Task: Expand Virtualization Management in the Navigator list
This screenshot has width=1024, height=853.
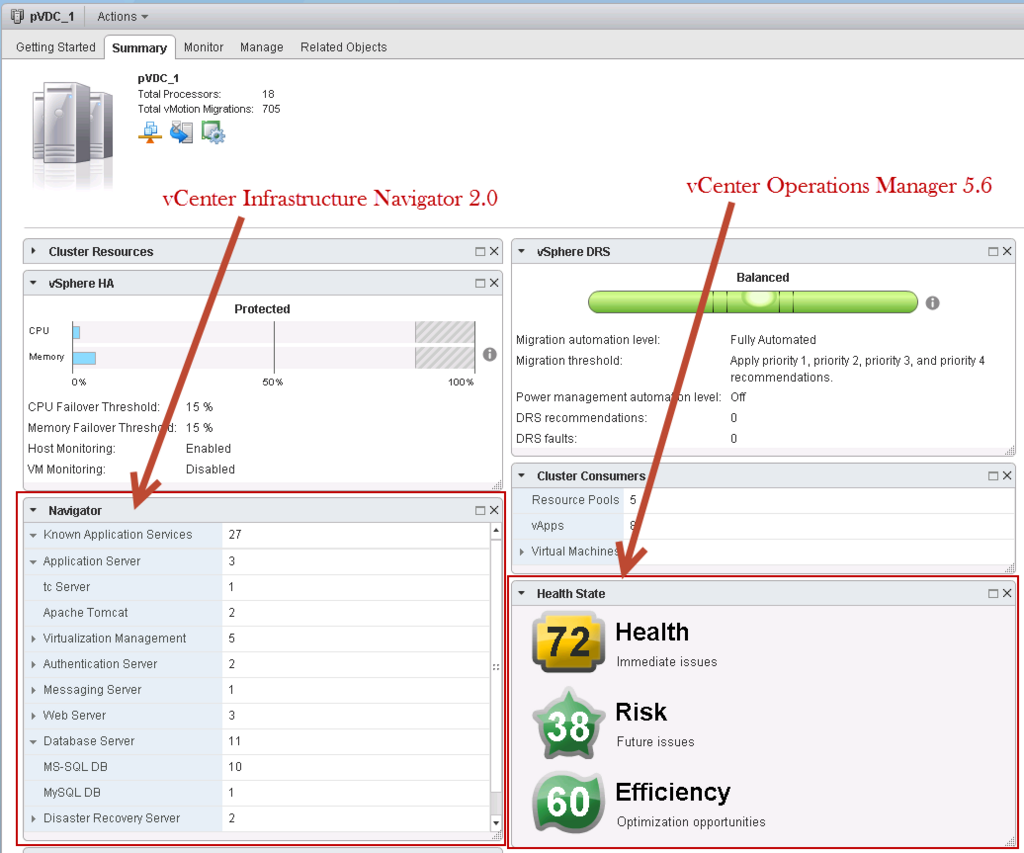Action: click(x=32, y=638)
